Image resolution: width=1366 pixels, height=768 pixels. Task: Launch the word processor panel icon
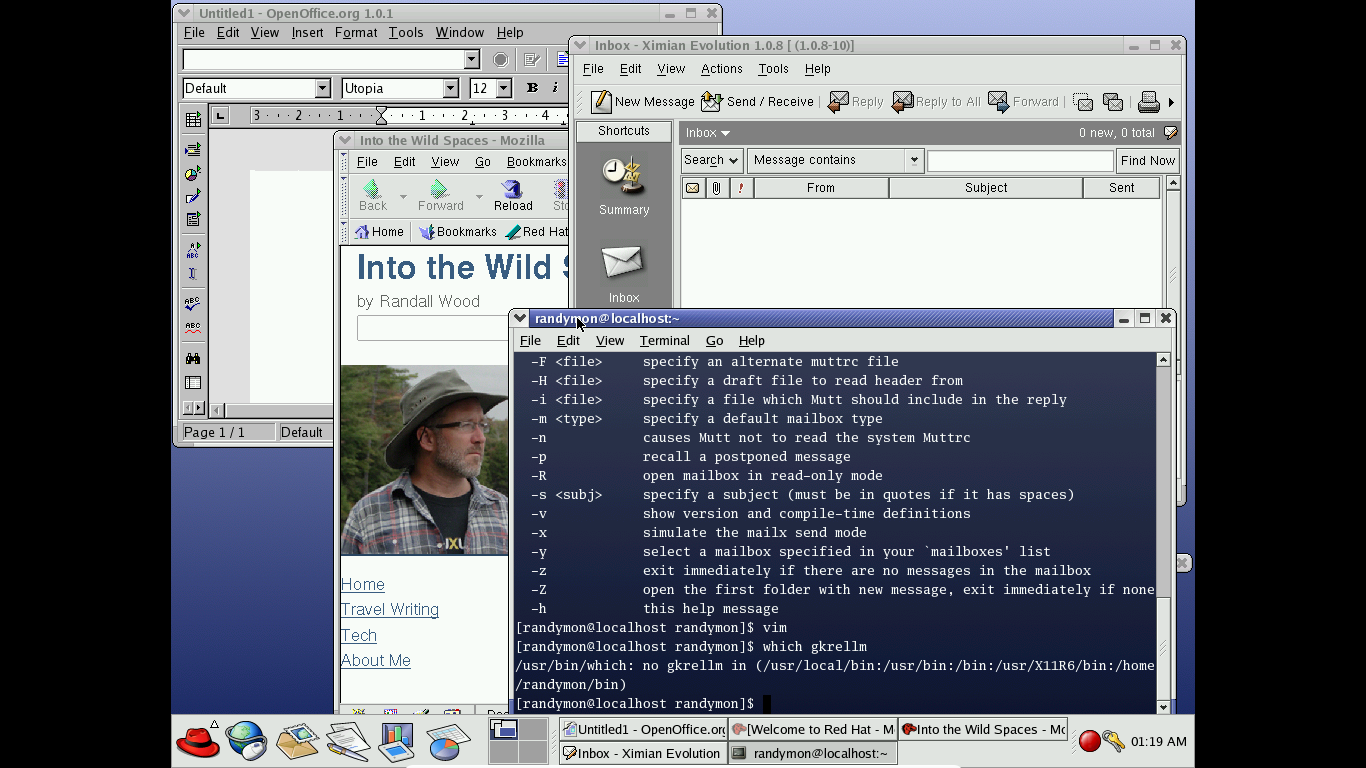347,742
